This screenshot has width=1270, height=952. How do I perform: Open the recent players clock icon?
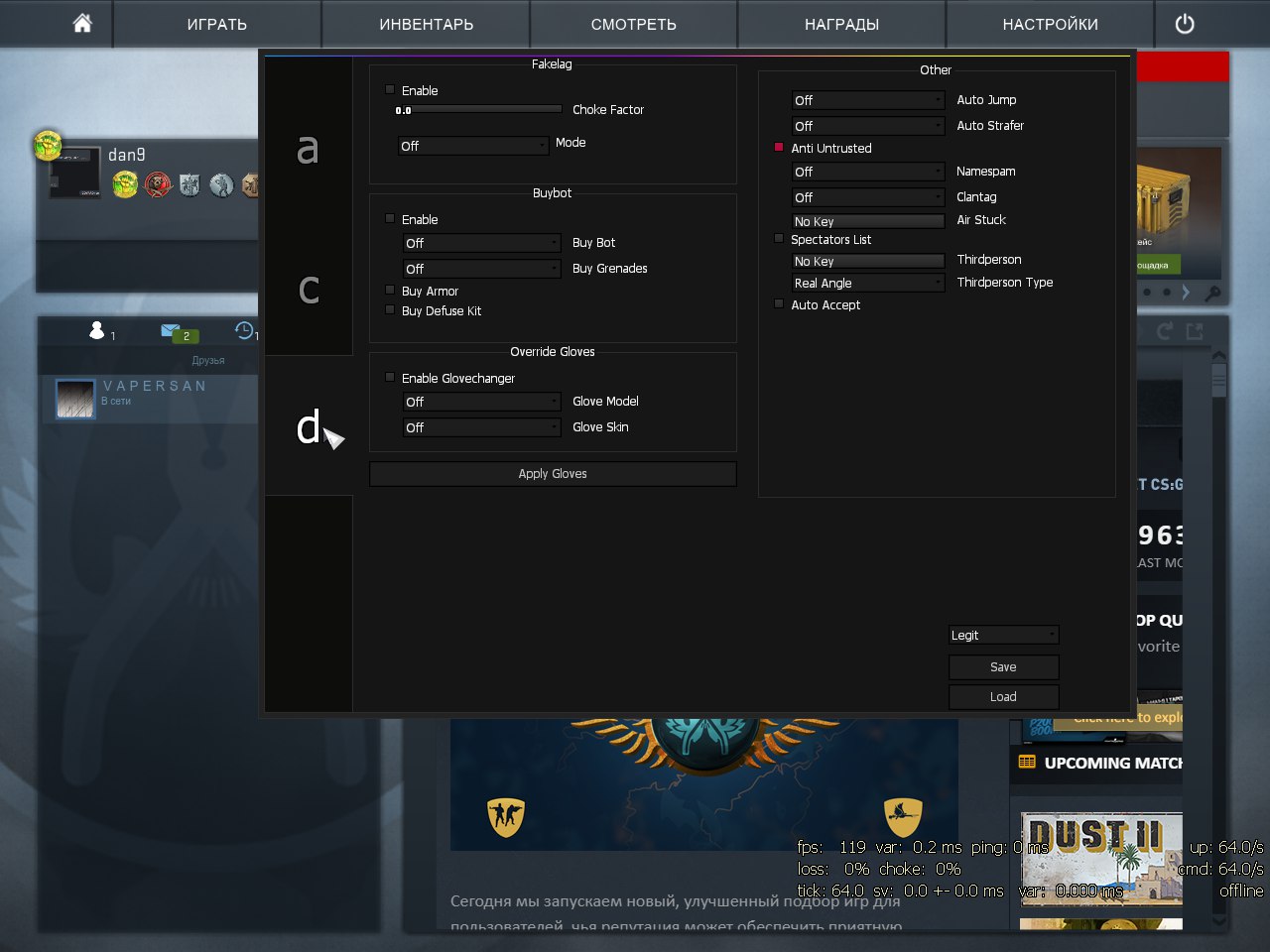click(x=244, y=330)
